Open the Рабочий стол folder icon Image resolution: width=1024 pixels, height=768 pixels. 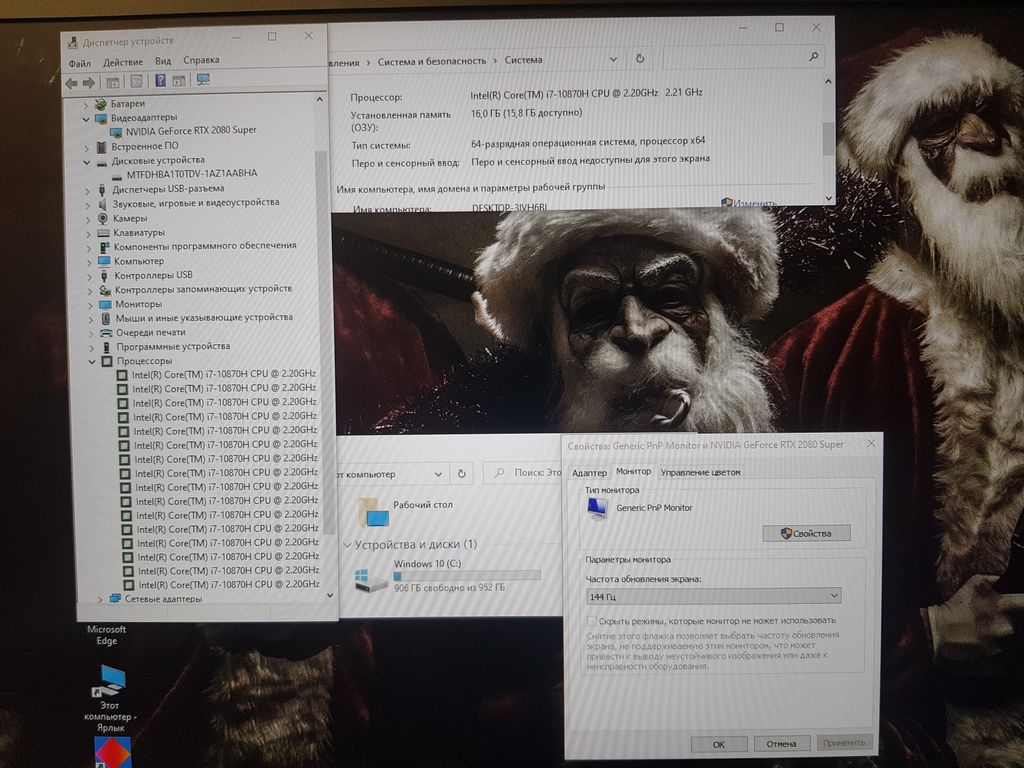(x=375, y=511)
